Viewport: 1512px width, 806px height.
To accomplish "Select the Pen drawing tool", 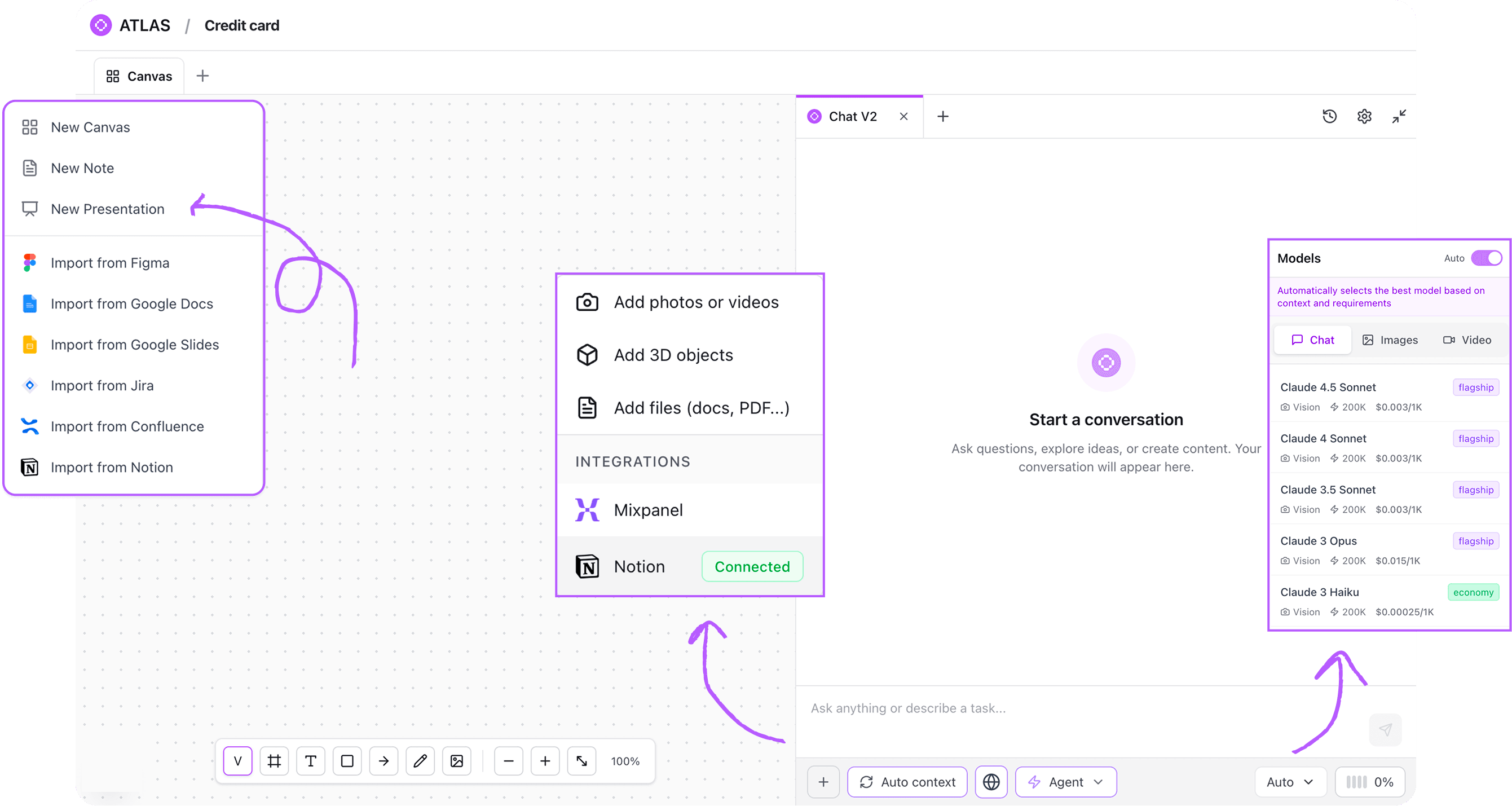I will (x=420, y=761).
